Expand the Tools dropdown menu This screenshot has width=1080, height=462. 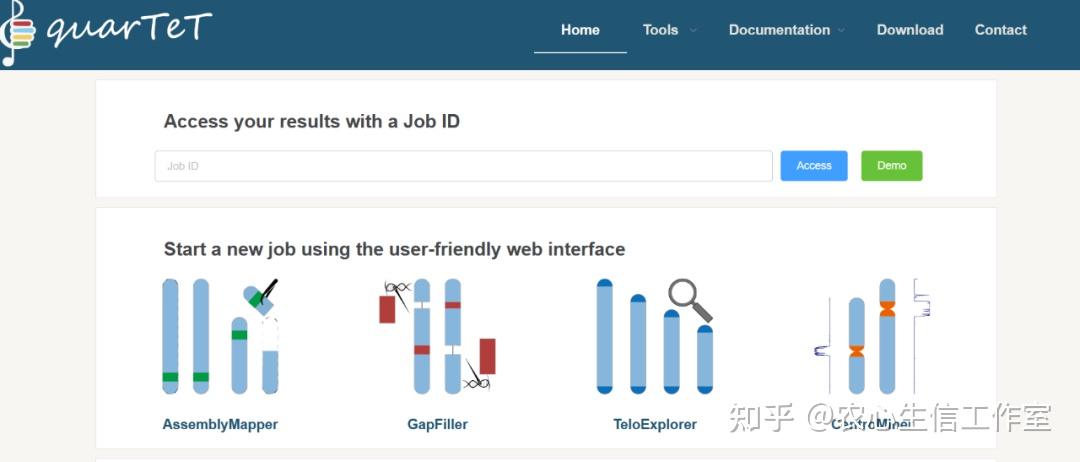click(x=669, y=30)
